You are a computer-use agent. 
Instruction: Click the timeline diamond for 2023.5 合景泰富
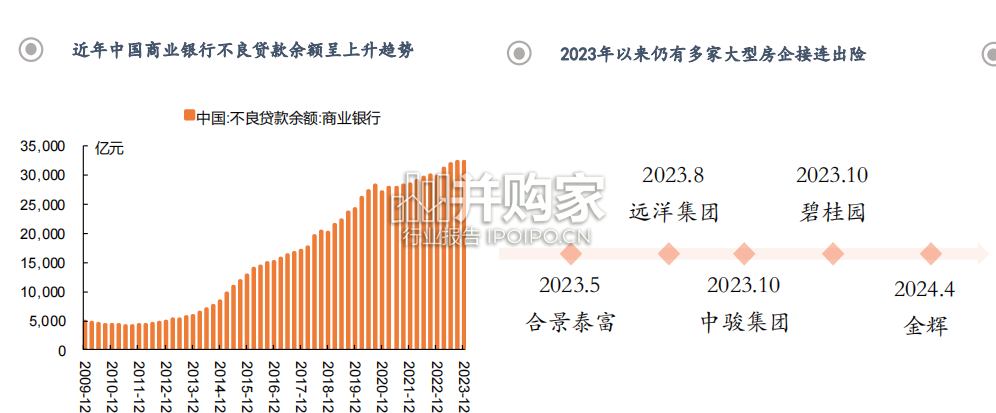tap(572, 254)
